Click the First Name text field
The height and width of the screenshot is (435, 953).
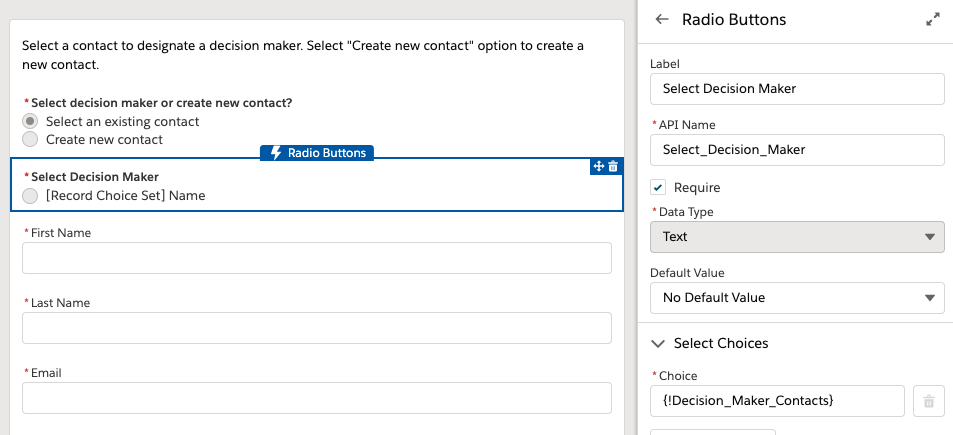tap(316, 258)
